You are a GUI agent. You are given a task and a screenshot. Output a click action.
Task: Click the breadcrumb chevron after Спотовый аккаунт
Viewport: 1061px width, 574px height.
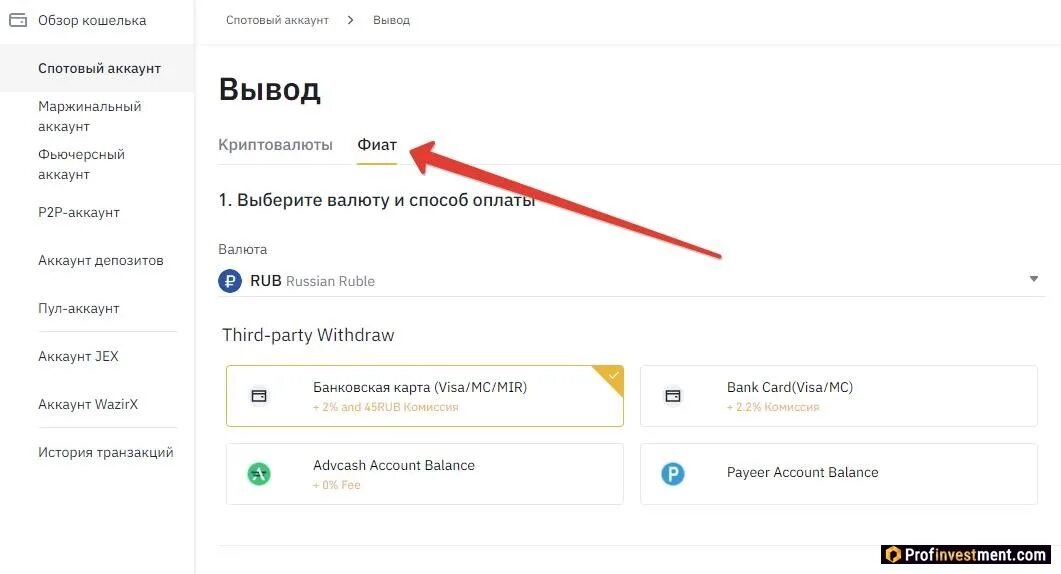(351, 20)
